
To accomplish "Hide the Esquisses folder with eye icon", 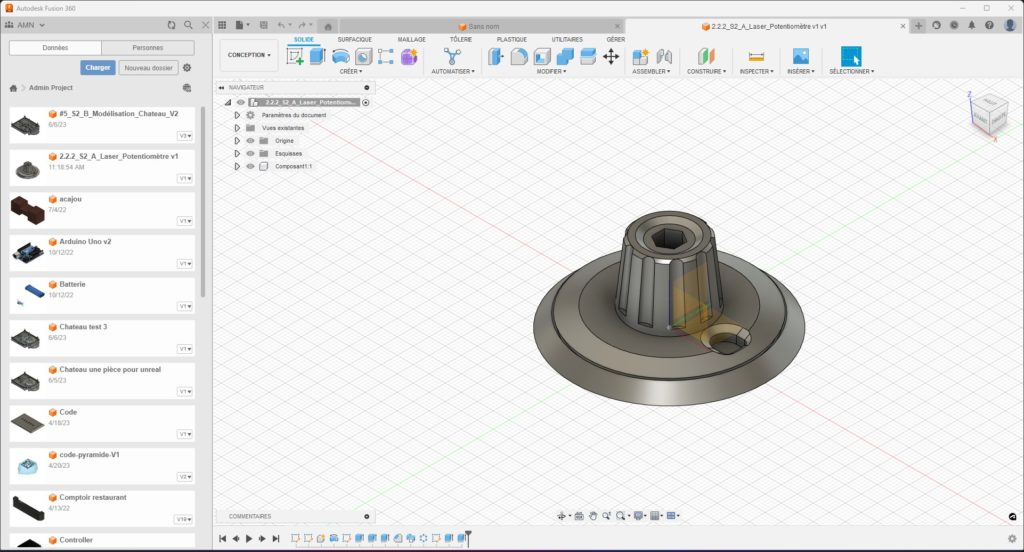I will 250,154.
